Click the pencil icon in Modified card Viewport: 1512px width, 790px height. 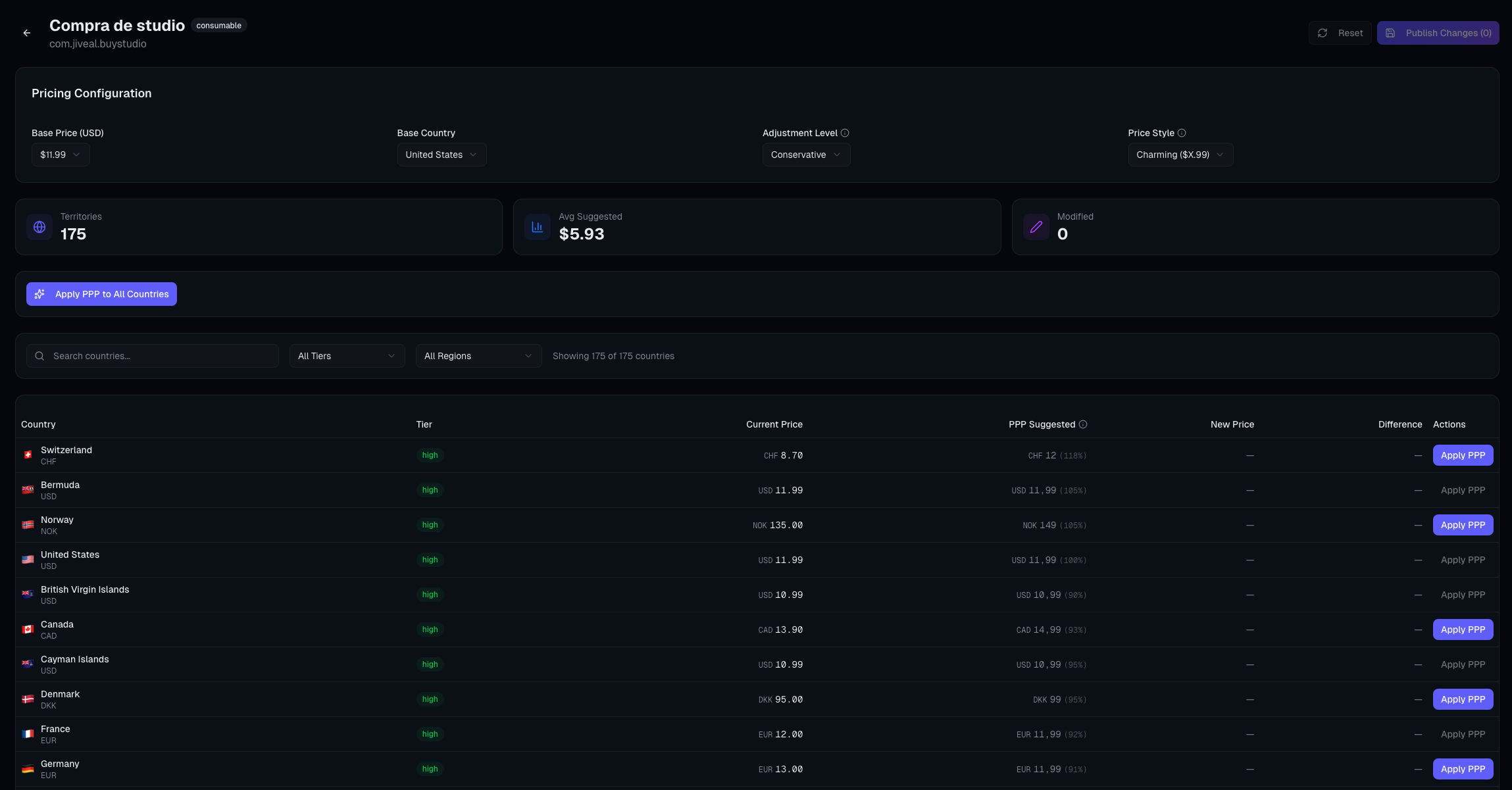pyautogui.click(x=1036, y=227)
